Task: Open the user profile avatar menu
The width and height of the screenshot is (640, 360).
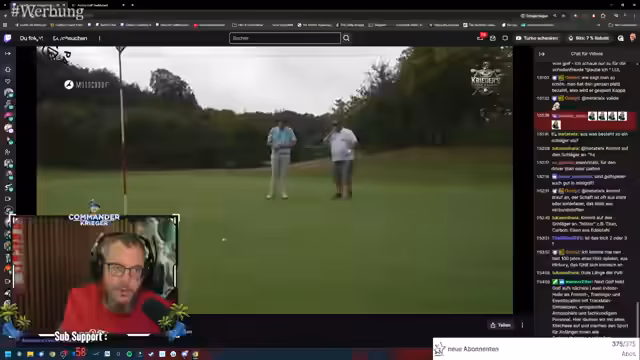Action: pyautogui.click(x=632, y=38)
